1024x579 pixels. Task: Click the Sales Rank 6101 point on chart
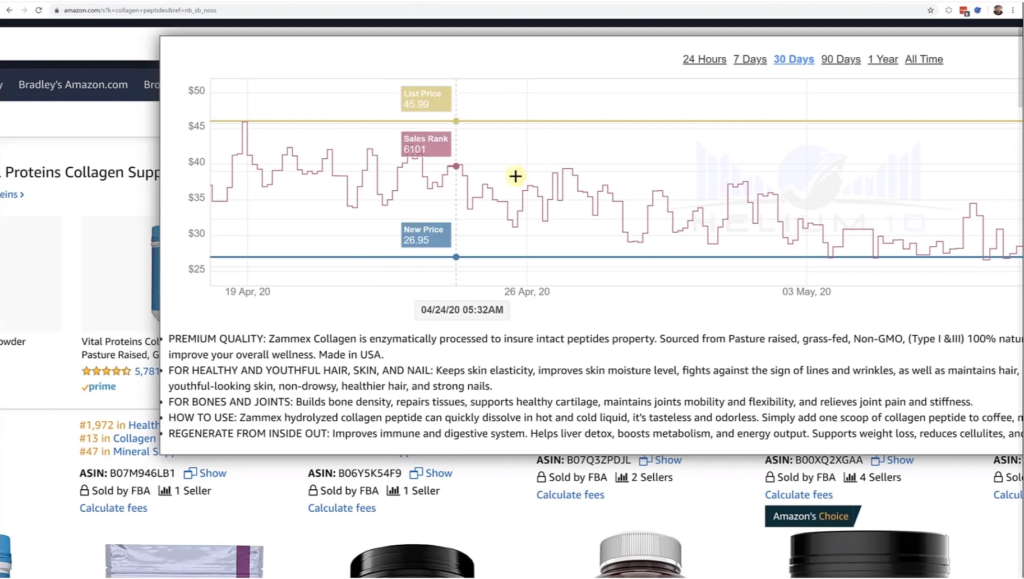457,166
